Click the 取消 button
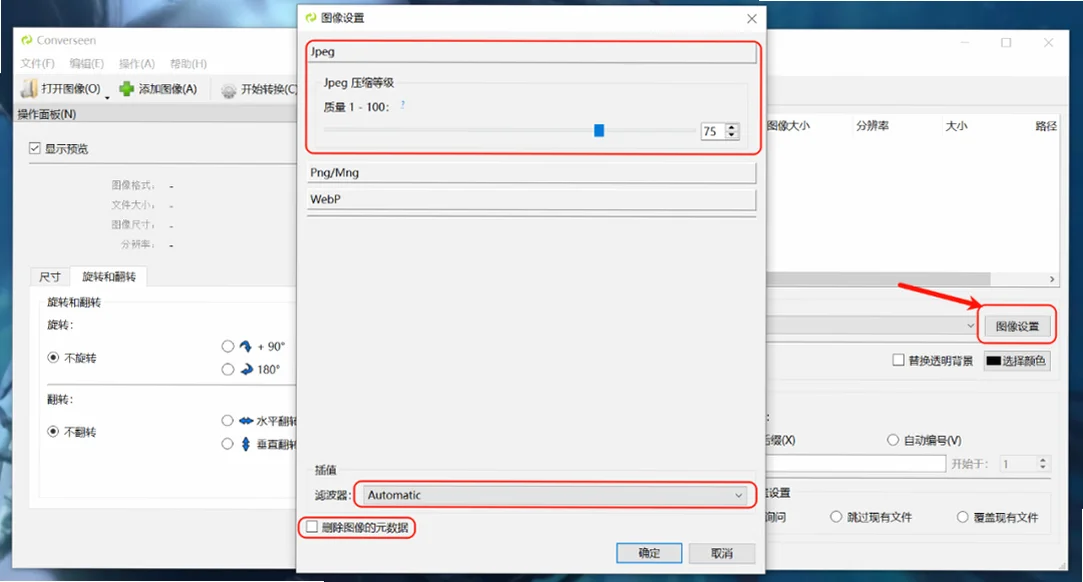This screenshot has width=1083, height=582. (722, 553)
